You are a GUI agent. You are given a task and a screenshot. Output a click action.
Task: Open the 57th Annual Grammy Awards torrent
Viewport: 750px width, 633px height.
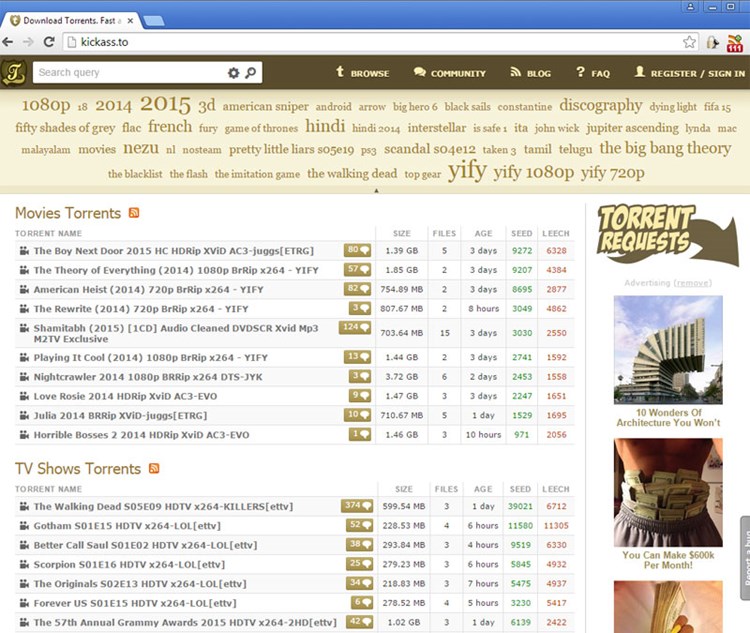point(185,622)
